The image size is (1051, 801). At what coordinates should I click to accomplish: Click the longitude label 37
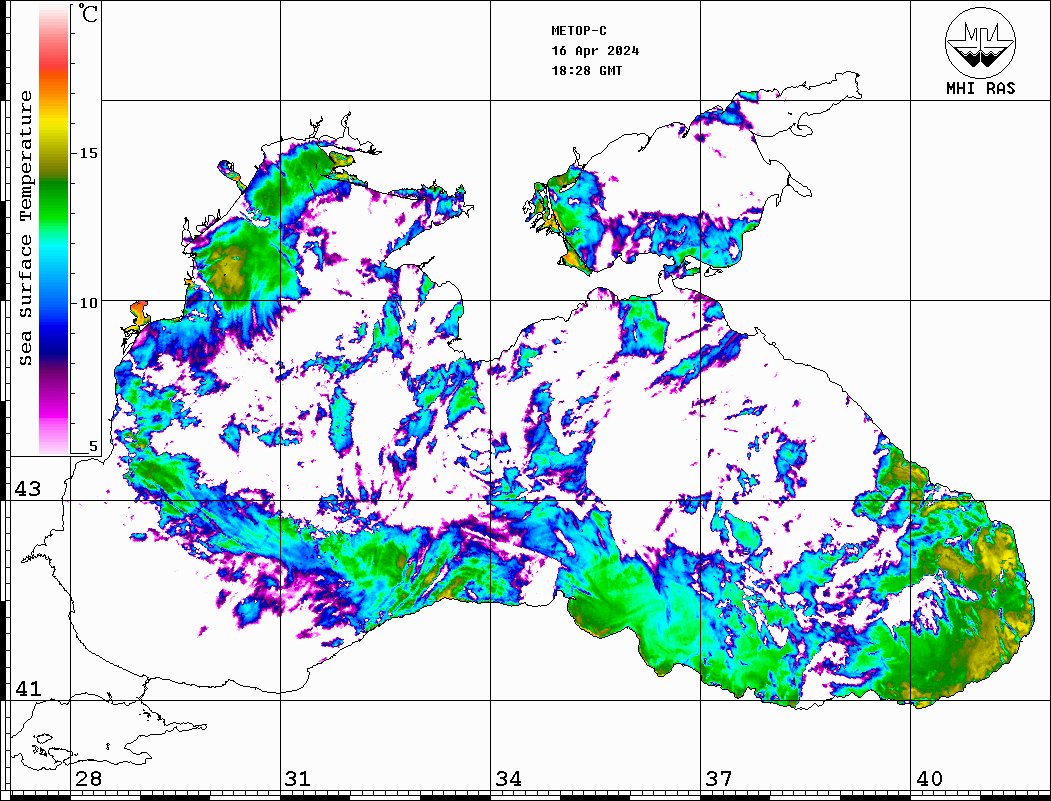[x=718, y=779]
